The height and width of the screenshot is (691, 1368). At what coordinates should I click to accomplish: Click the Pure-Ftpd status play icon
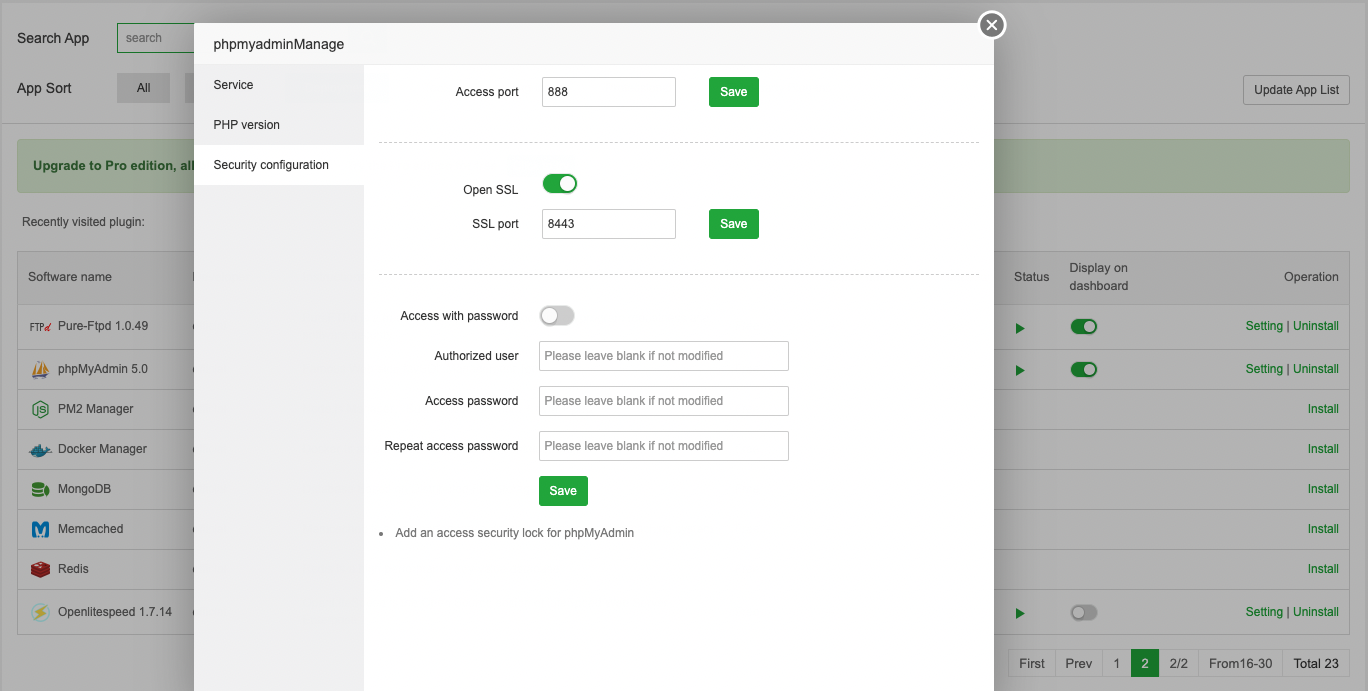pos(1020,328)
